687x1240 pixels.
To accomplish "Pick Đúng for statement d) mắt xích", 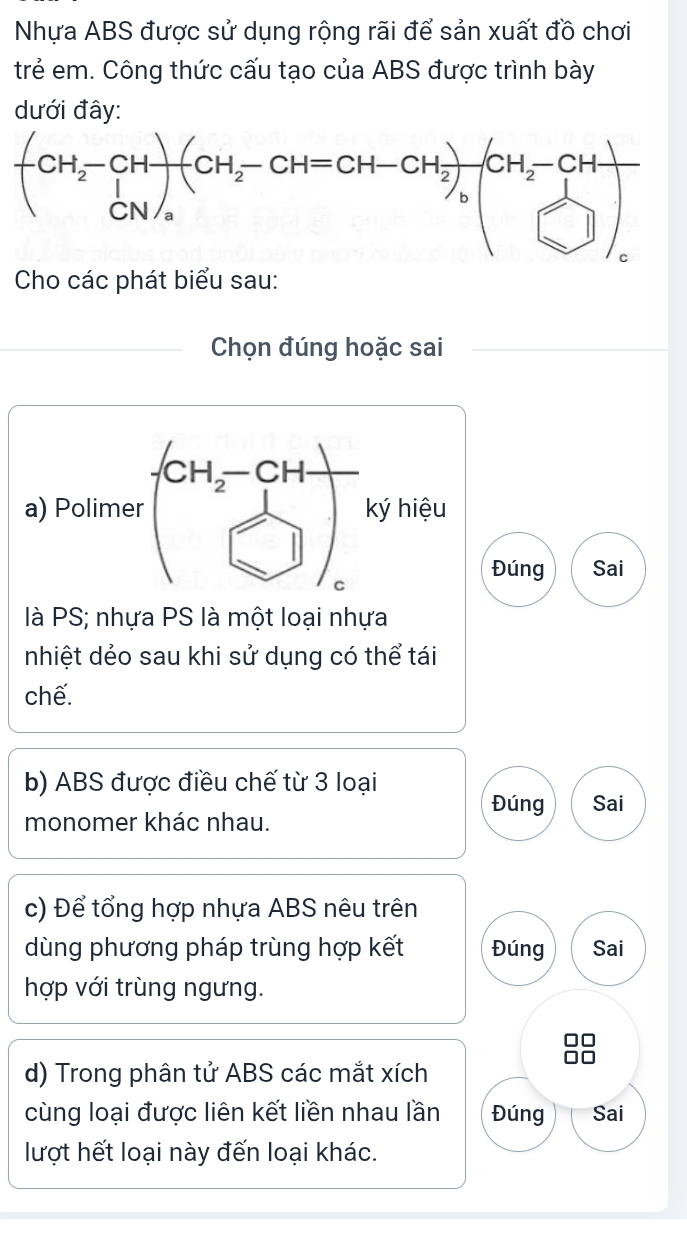I will pyautogui.click(x=520, y=1113).
